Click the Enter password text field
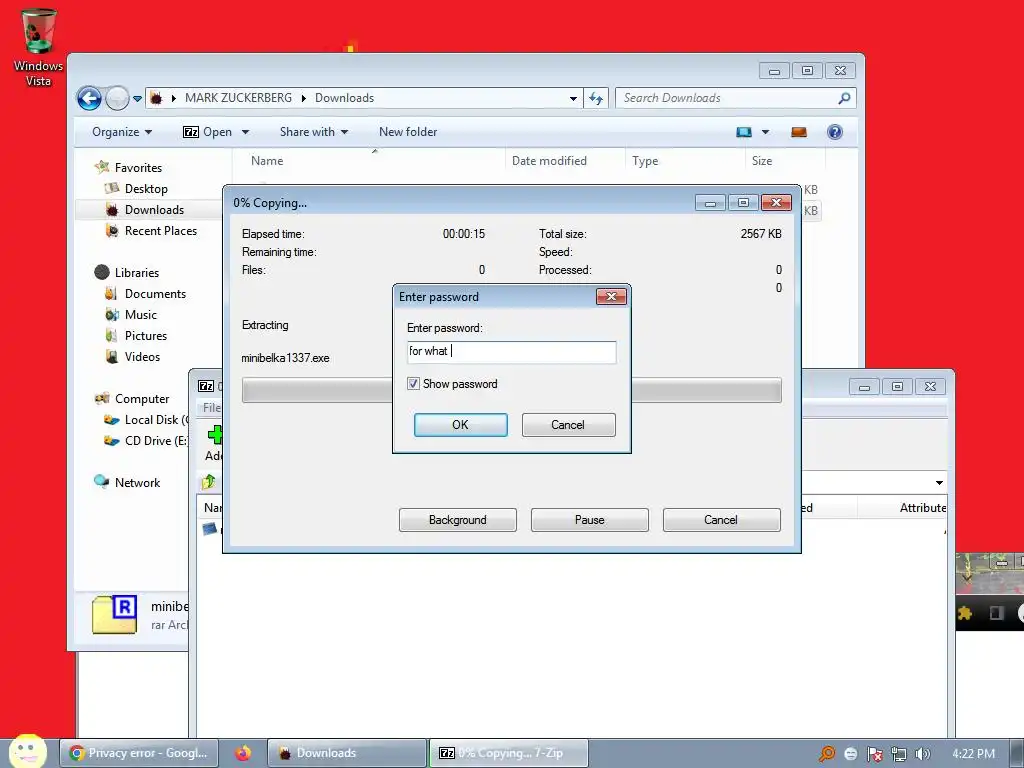The image size is (1024, 768). (511, 352)
